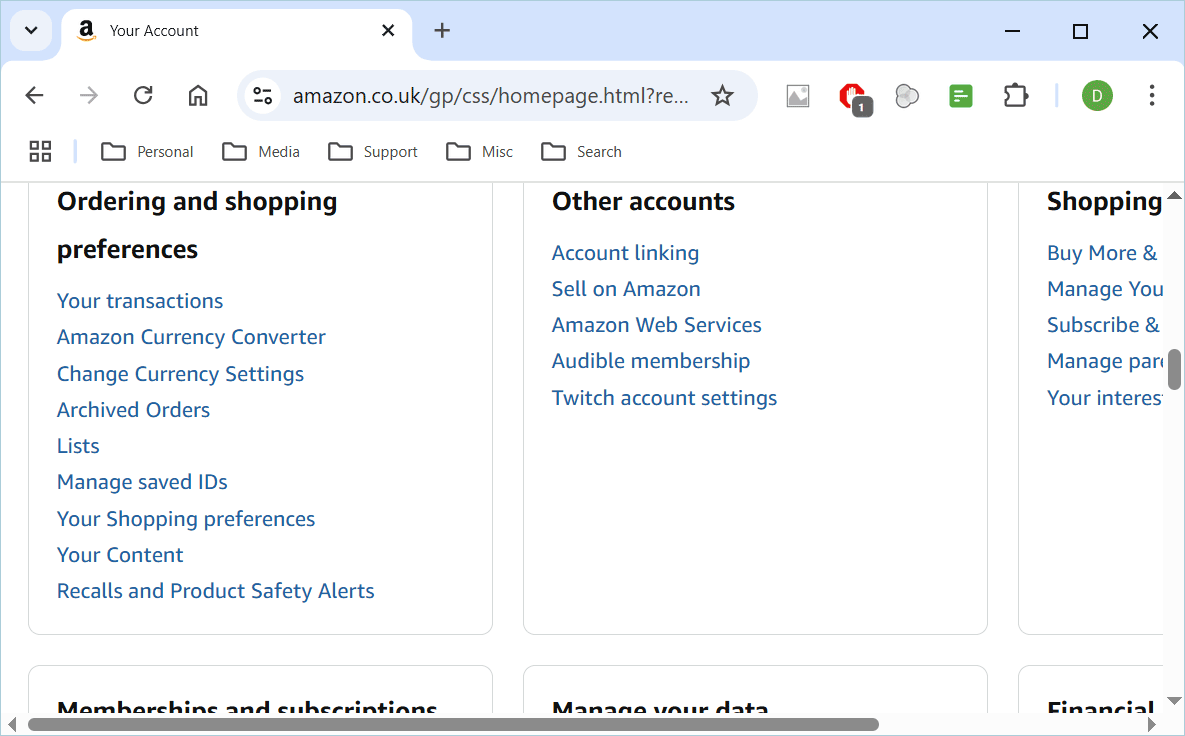1185x736 pixels.
Task: Open the apps grid on the bookmarks bar
Action: (40, 151)
